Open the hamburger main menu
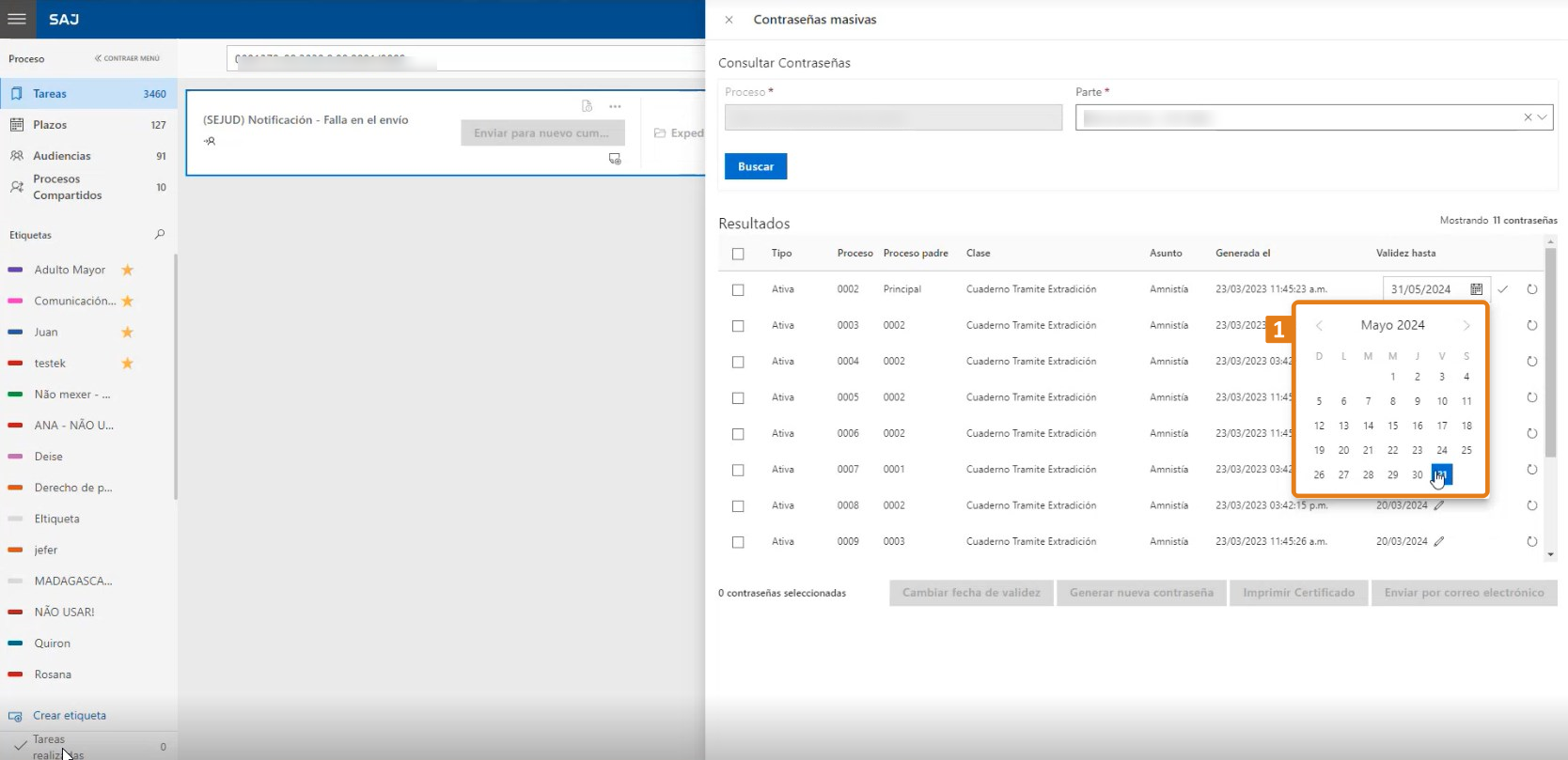 coord(17,19)
